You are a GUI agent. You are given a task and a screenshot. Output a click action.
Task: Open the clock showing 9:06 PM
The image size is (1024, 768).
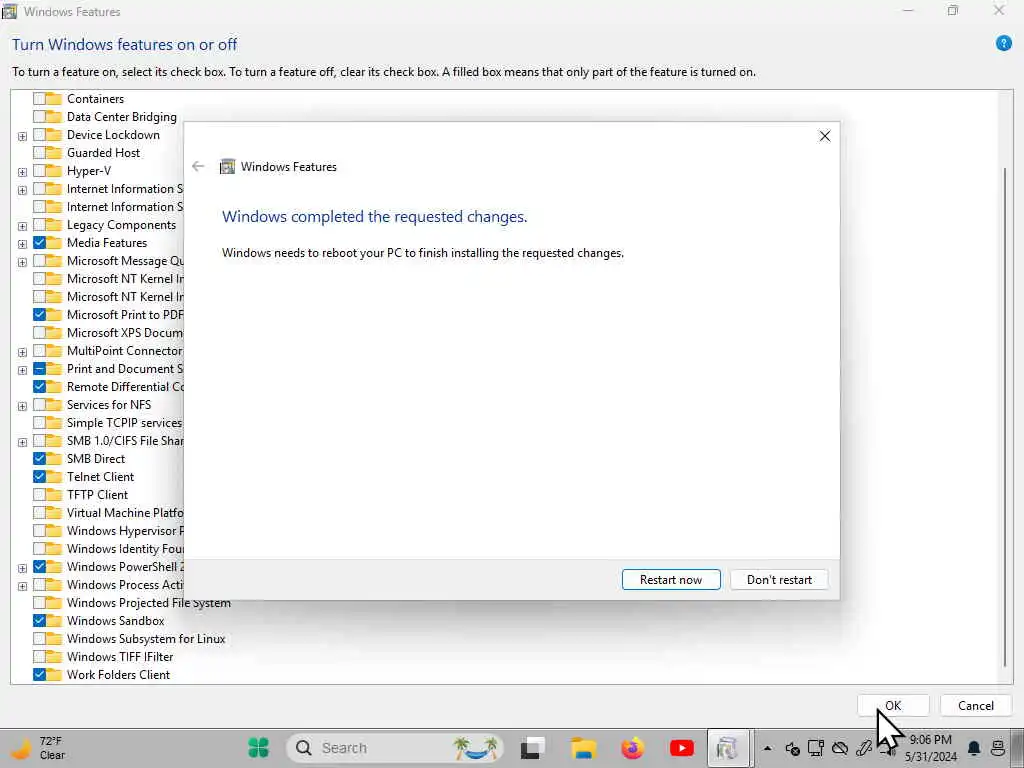[x=931, y=748]
